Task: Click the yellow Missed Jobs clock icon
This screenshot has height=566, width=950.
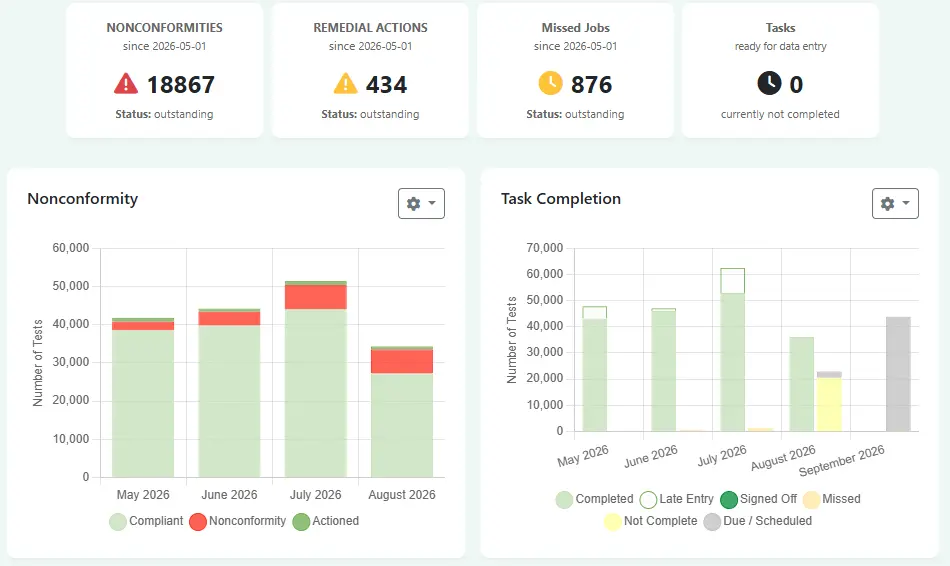Action: [551, 83]
